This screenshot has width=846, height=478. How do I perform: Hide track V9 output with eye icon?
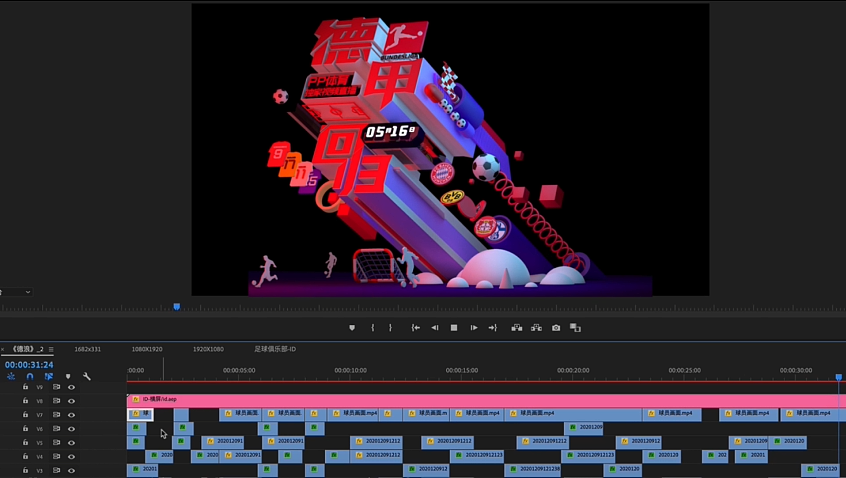71,387
